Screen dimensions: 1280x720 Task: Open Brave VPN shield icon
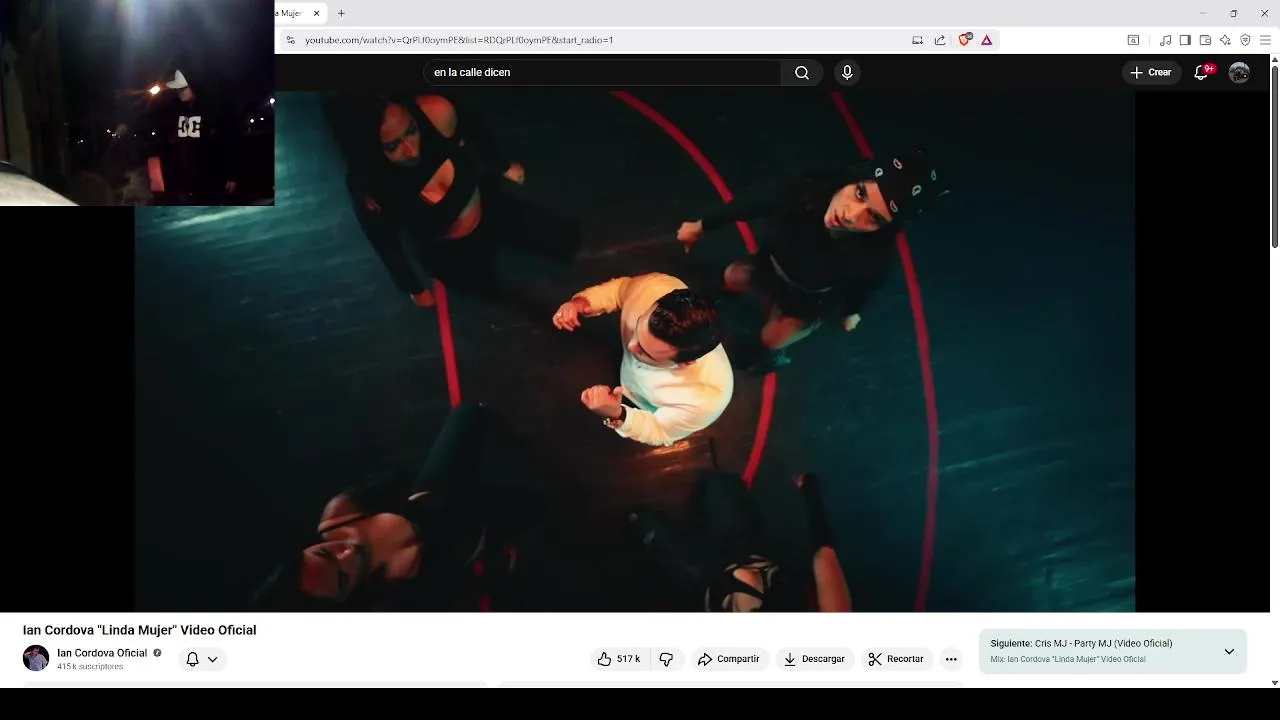click(x=1245, y=40)
